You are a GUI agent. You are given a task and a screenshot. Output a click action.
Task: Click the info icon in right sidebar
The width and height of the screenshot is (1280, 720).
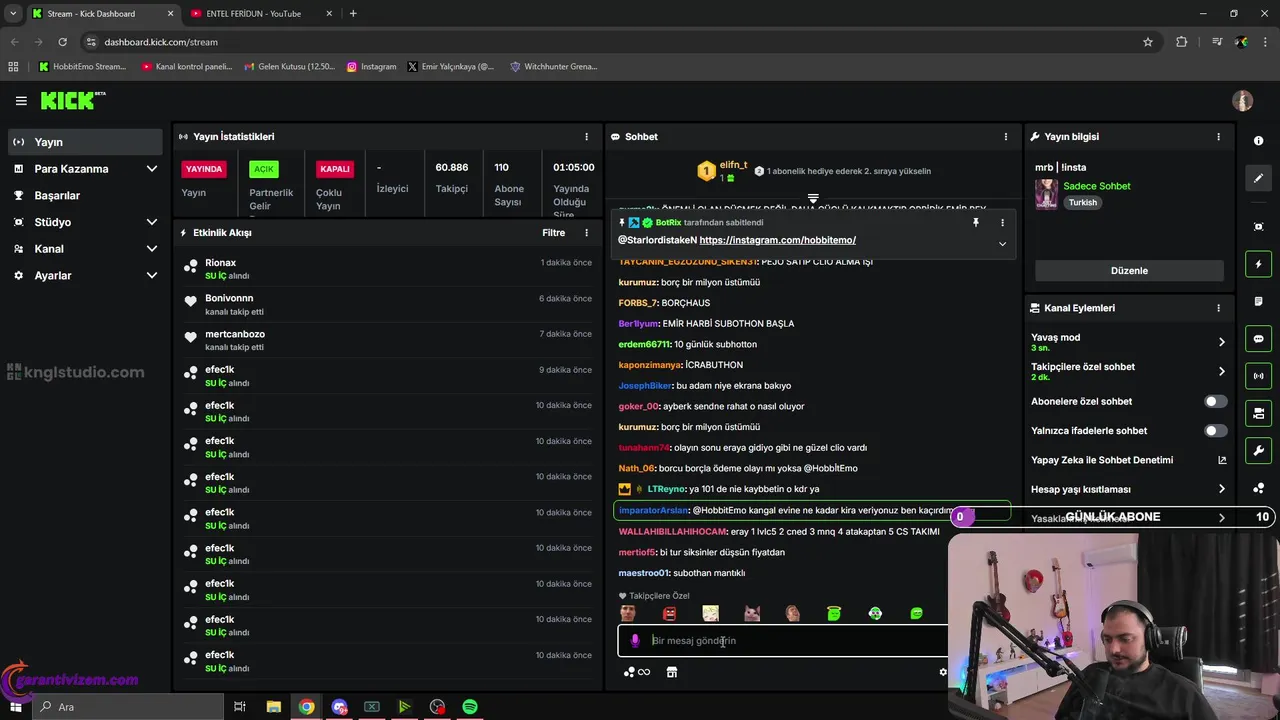pyautogui.click(x=1258, y=141)
